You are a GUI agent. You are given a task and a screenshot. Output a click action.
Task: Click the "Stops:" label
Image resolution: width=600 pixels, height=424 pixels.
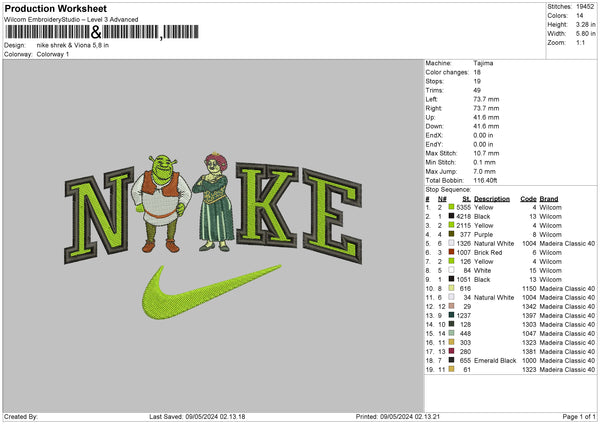pos(435,81)
